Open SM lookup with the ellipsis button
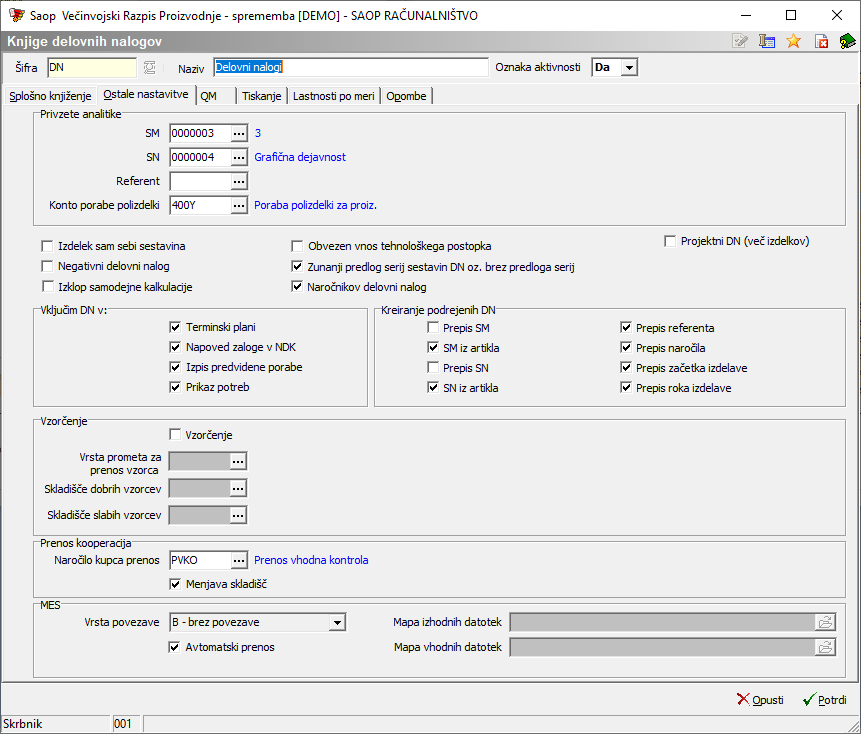 point(239,133)
